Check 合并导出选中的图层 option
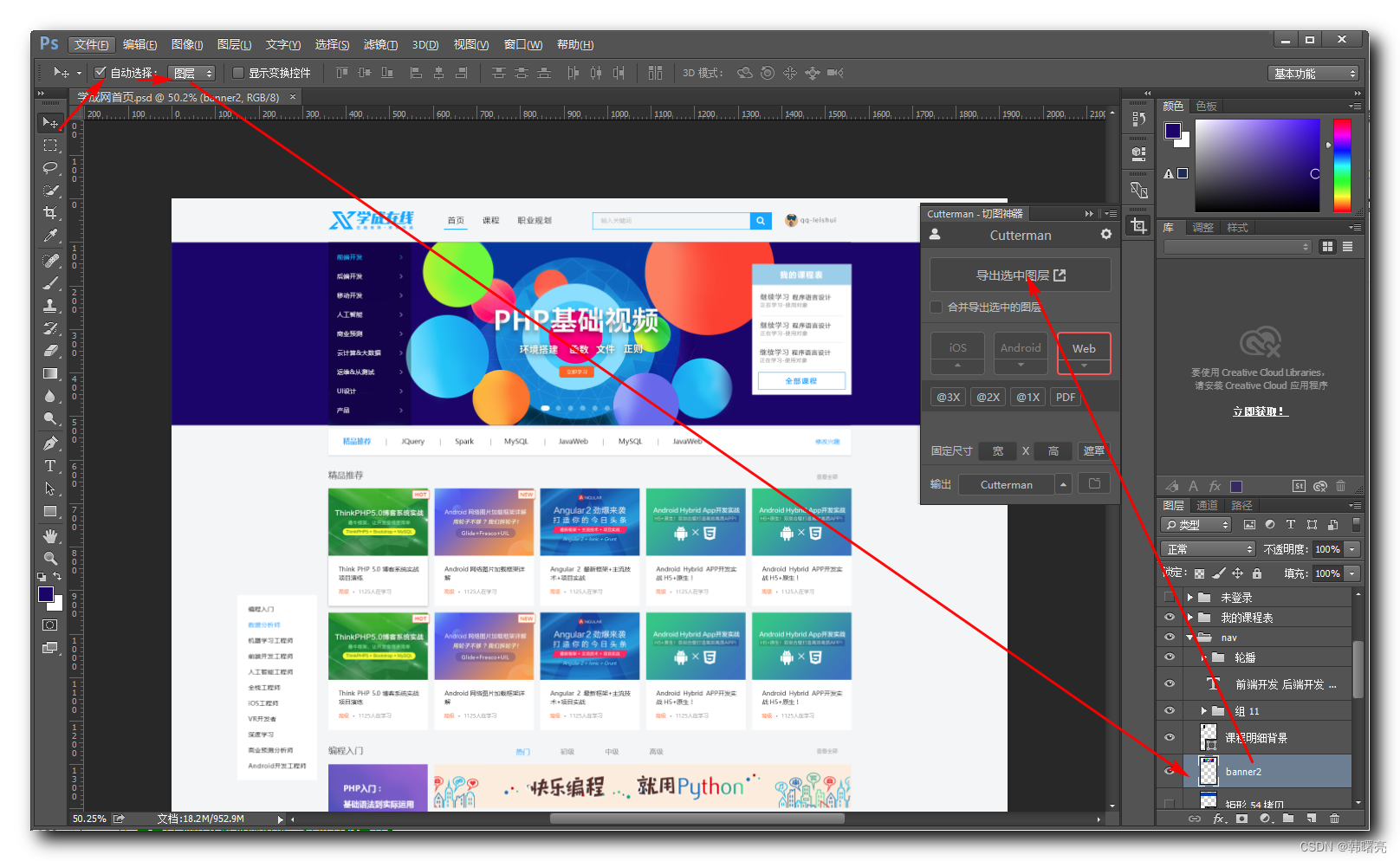1400x861 pixels. (x=936, y=307)
